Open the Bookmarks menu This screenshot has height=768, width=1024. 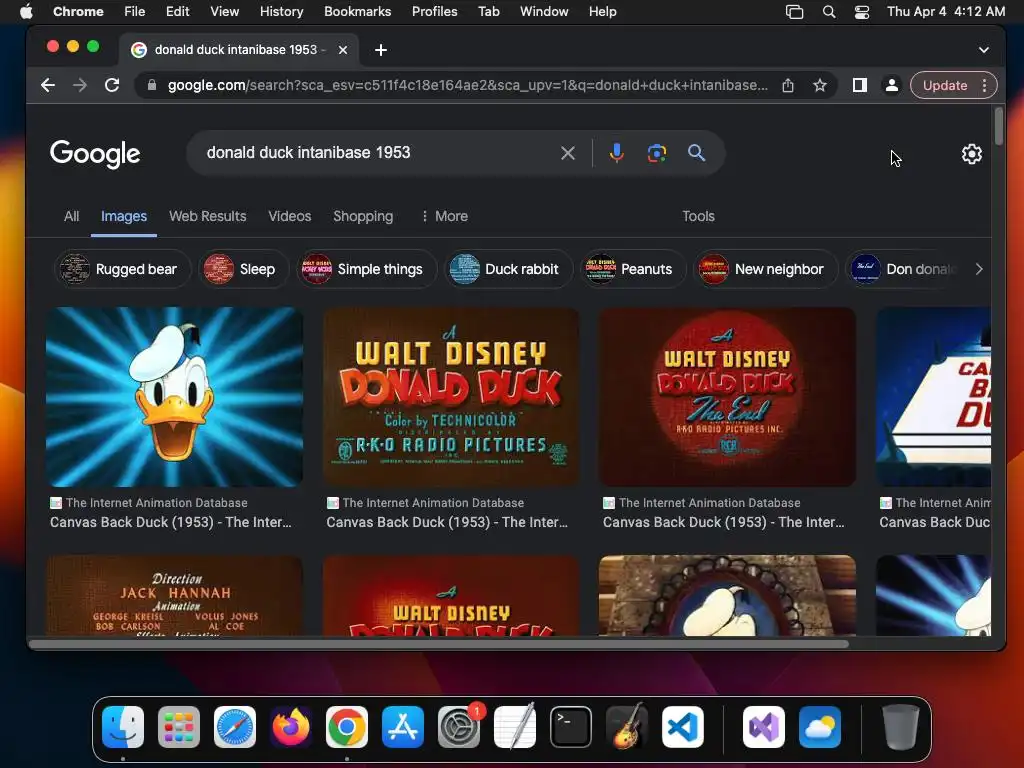click(x=357, y=11)
